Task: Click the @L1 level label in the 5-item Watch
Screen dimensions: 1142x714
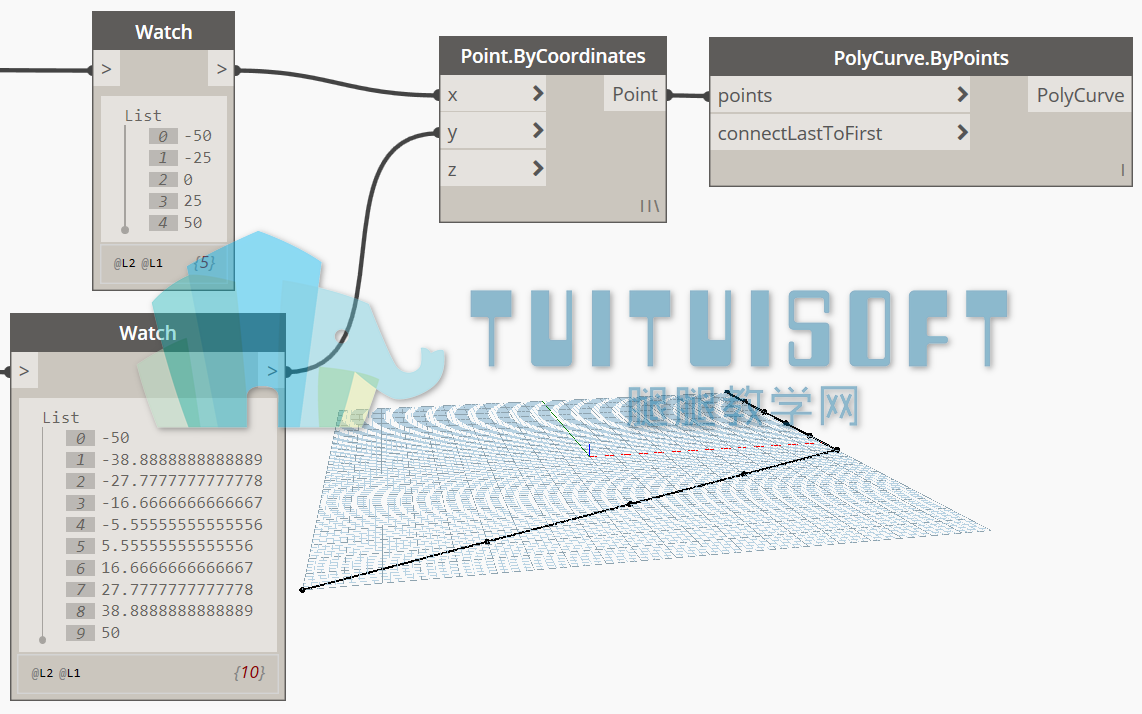Action: (151, 263)
